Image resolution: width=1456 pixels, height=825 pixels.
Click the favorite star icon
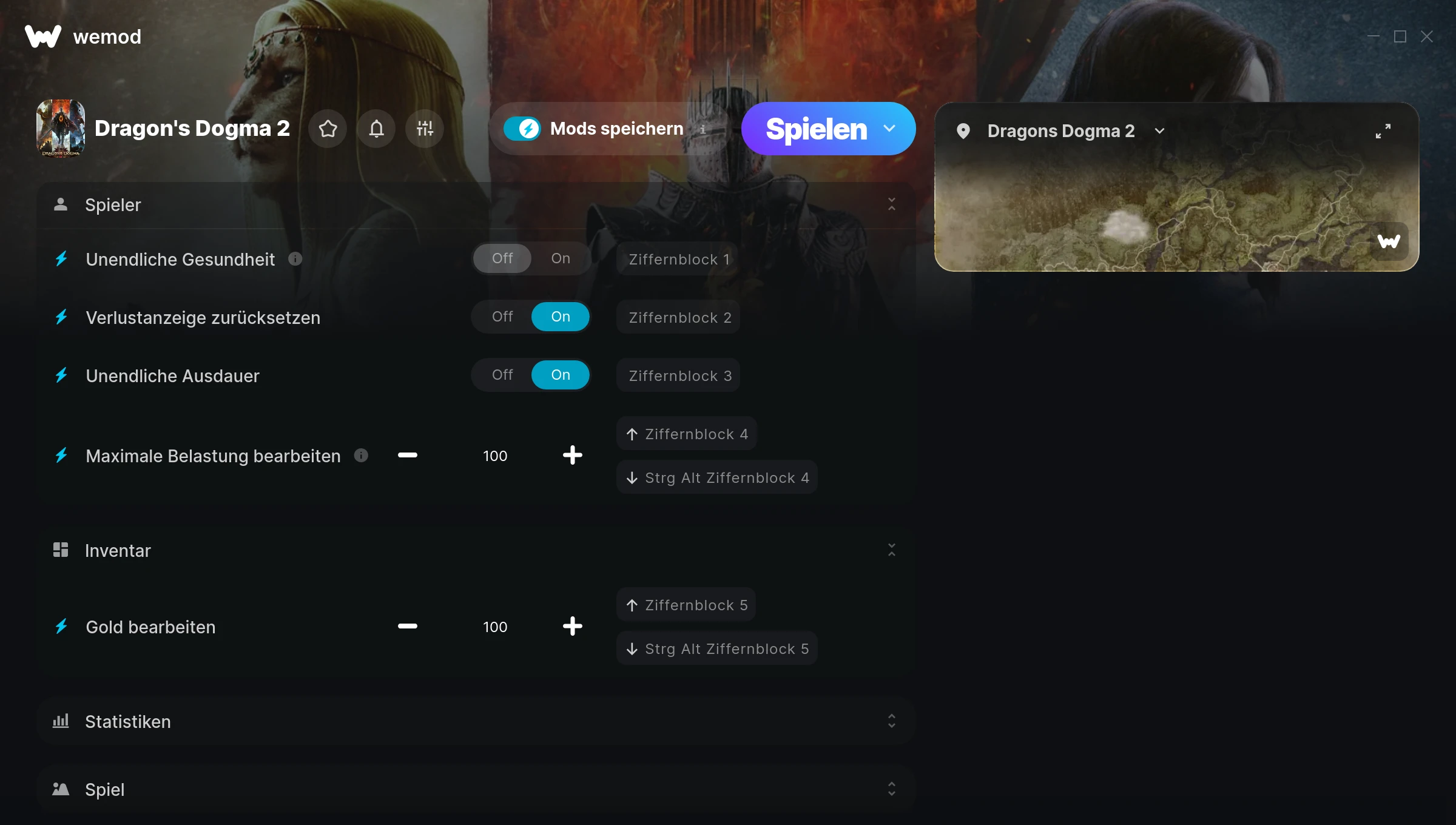pyautogui.click(x=328, y=129)
